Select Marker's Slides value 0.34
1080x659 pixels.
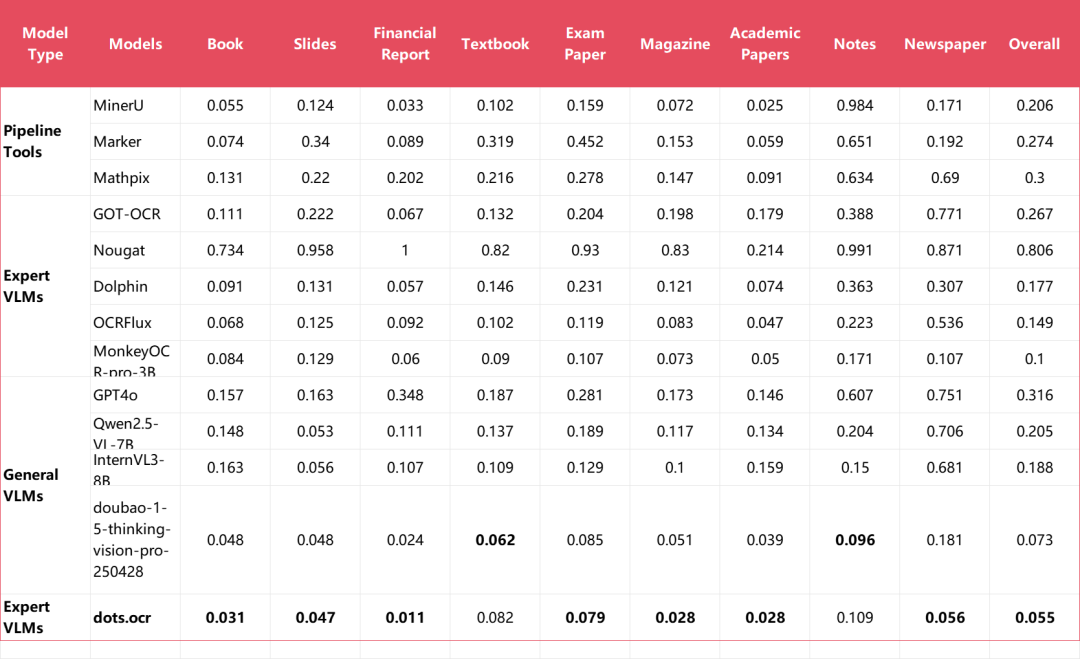point(315,141)
